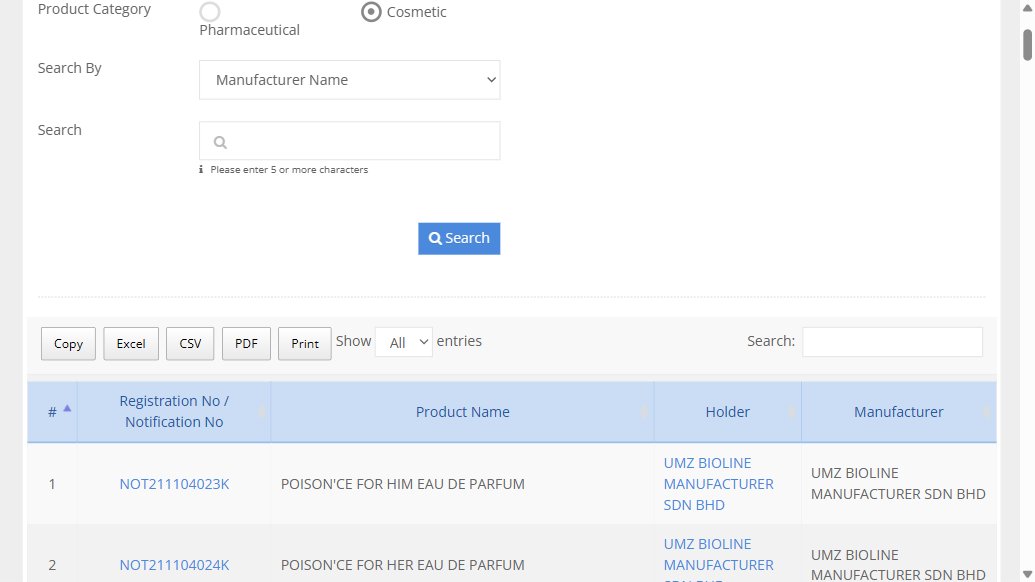This screenshot has width=1035, height=582.
Task: Click the info icon beside character hint
Action: pyautogui.click(x=201, y=170)
